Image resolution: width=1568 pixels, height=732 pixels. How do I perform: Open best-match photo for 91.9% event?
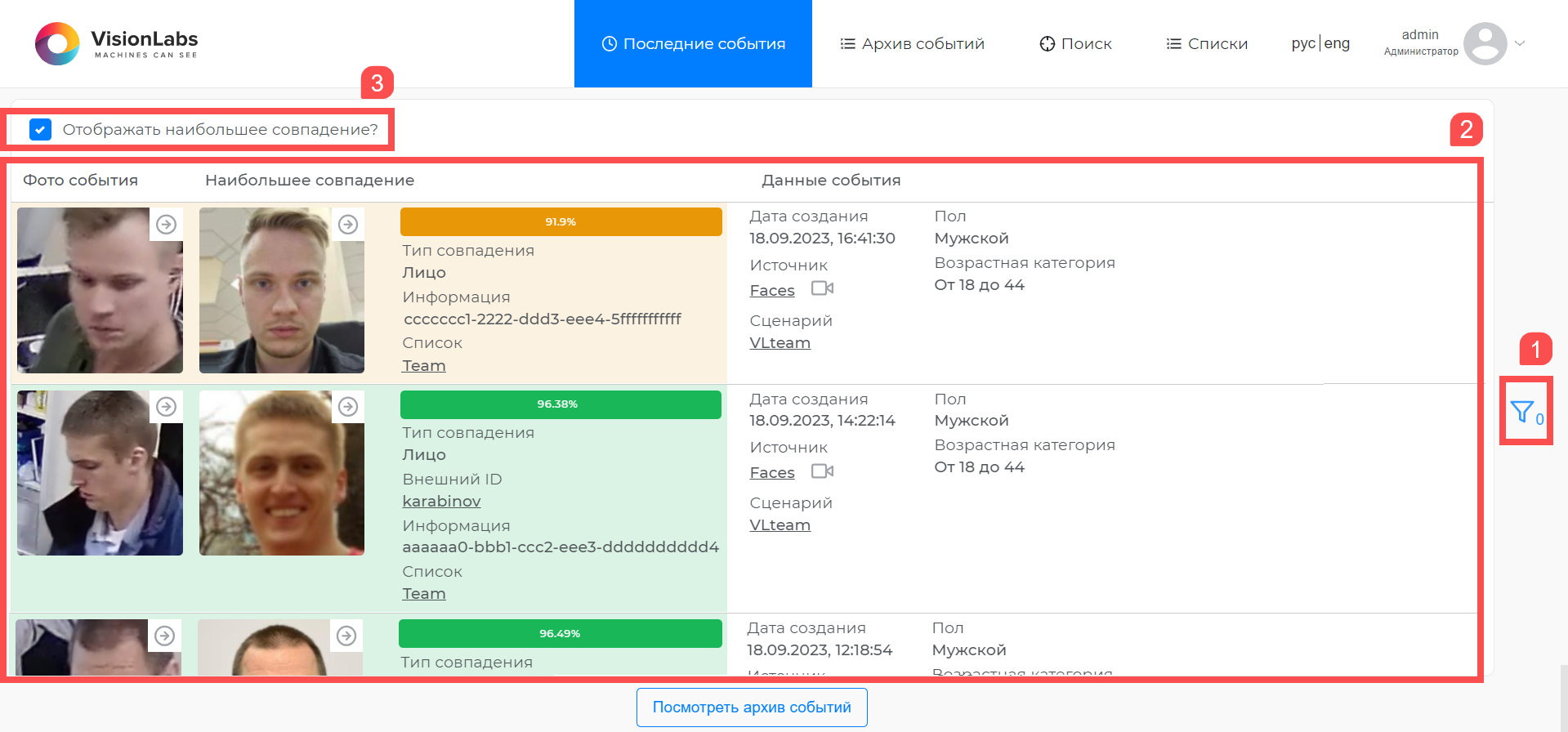(x=282, y=290)
